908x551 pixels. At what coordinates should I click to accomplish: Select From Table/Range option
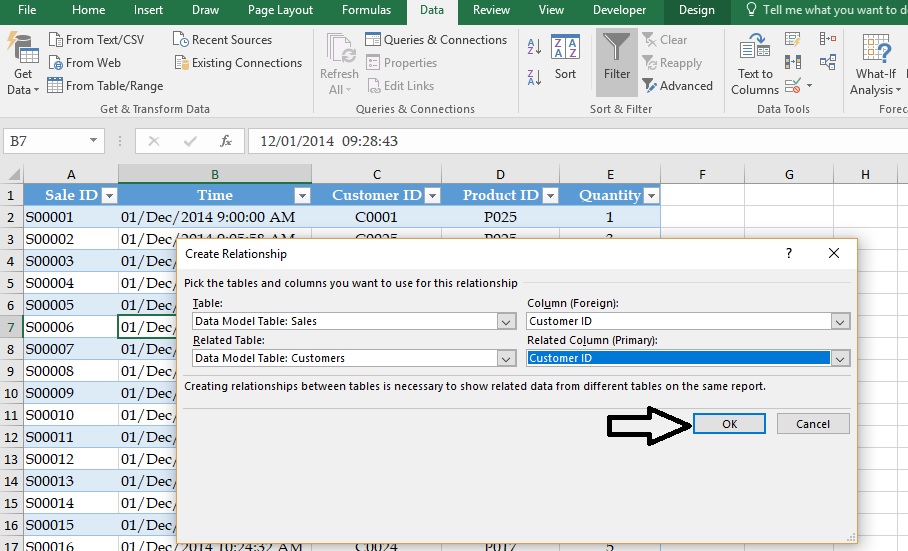tap(105, 86)
